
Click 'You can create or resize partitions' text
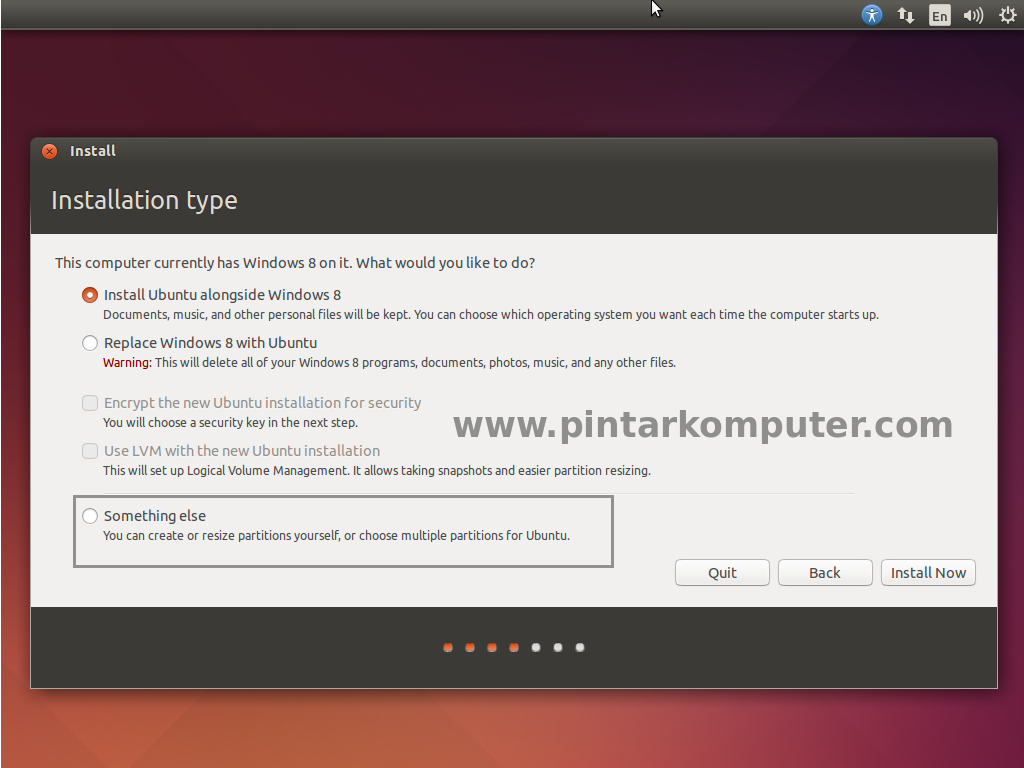[336, 536]
